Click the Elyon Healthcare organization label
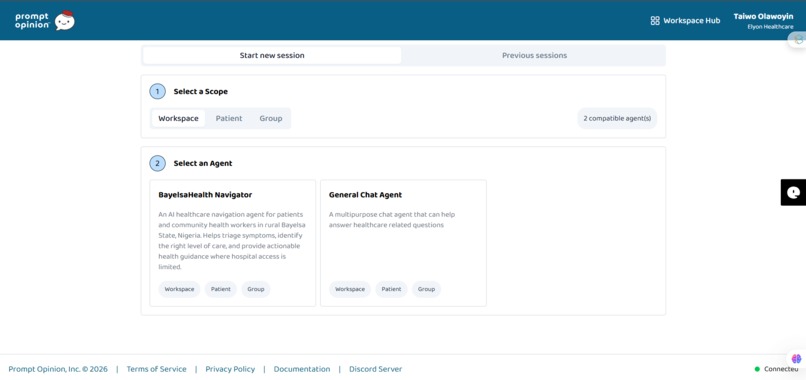 [x=771, y=27]
